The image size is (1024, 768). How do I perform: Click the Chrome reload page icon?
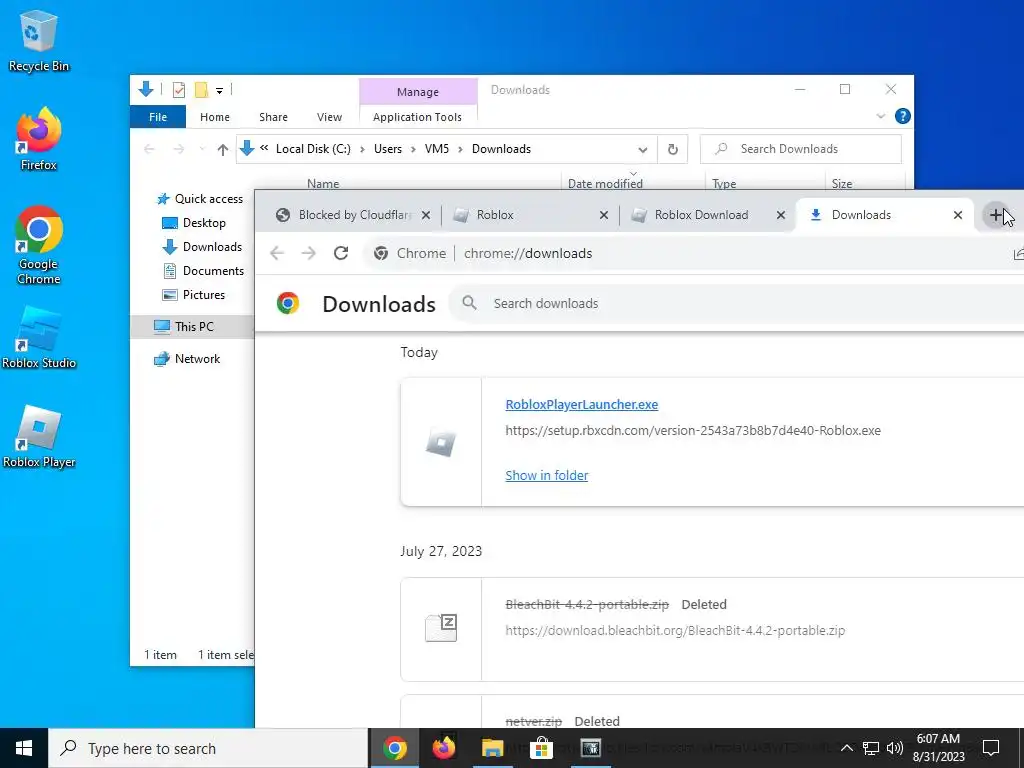click(341, 253)
